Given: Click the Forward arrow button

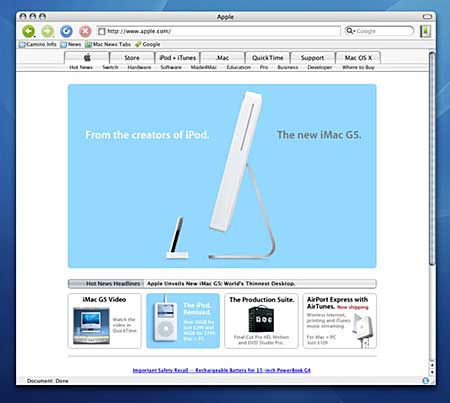Looking at the screenshot, I should point(47,31).
